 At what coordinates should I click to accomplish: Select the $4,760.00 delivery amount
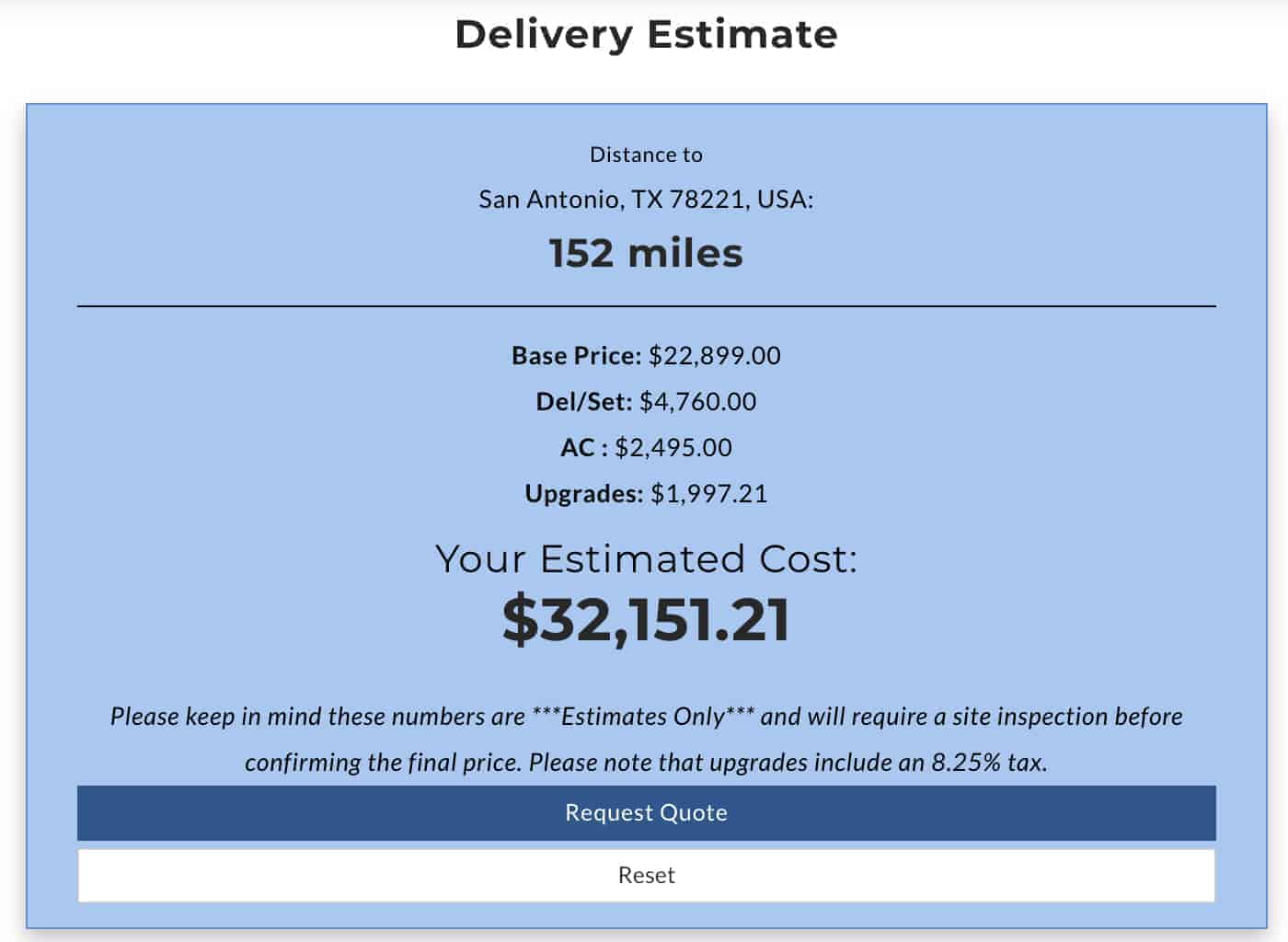coord(698,402)
